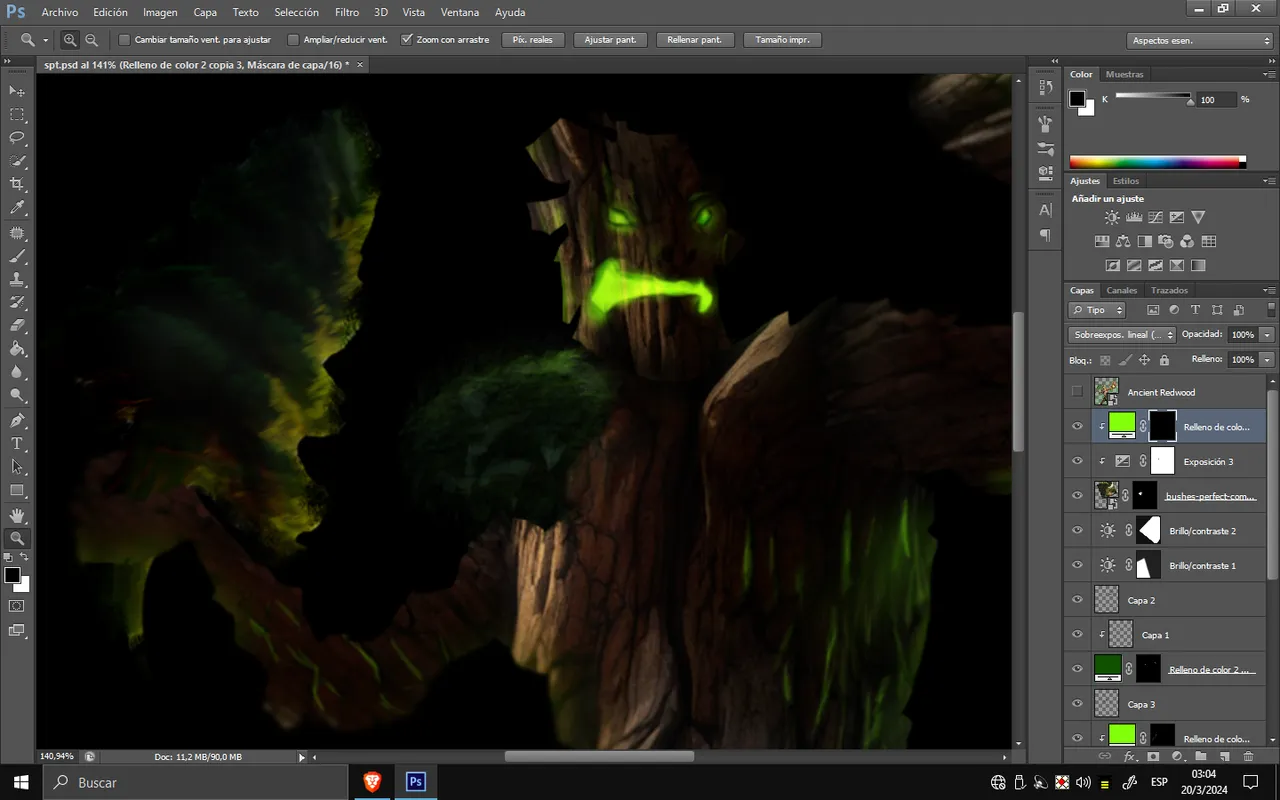1280x800 pixels.
Task: Create a new layer from panel footer
Action: pyautogui.click(x=1225, y=757)
